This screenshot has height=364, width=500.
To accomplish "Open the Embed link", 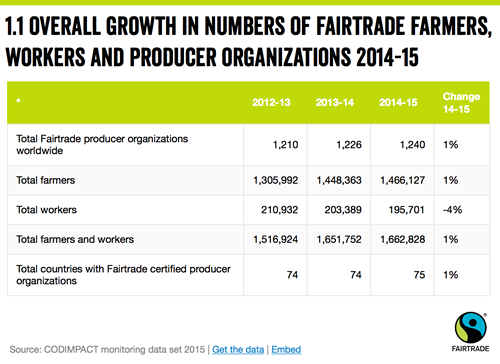I will pyautogui.click(x=286, y=350).
